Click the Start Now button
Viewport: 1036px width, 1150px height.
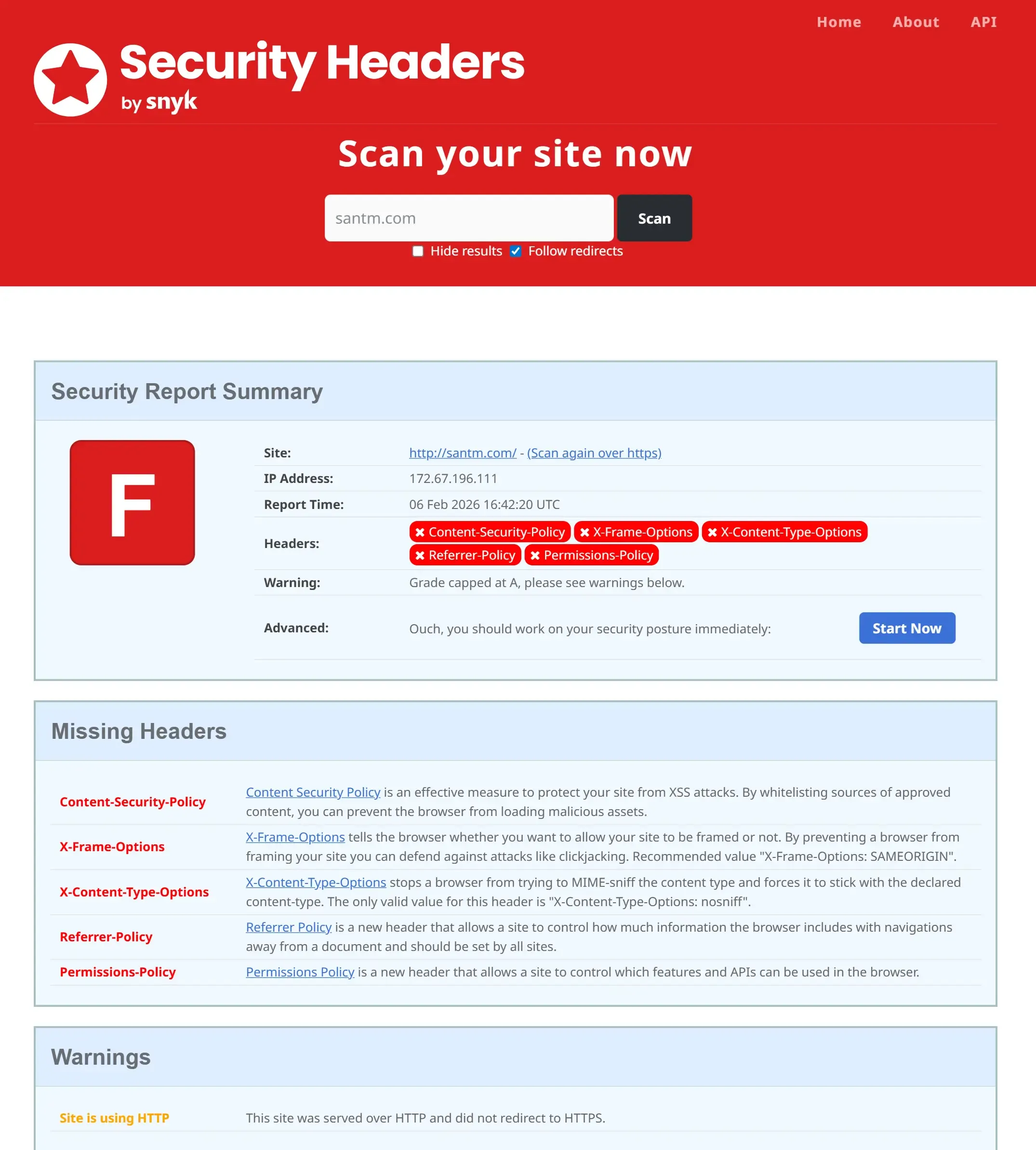click(x=906, y=628)
